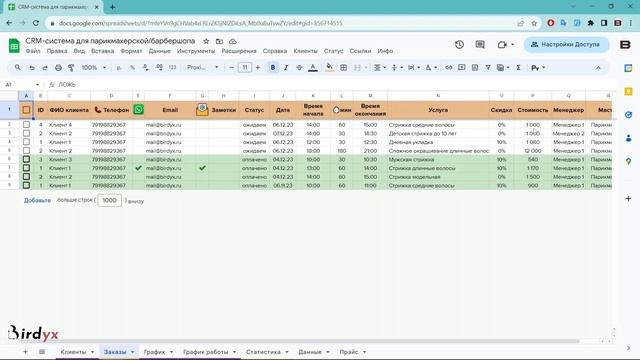Viewport: 640px width, 360px height.
Task: Open the text color picker
Action: (x=313, y=68)
